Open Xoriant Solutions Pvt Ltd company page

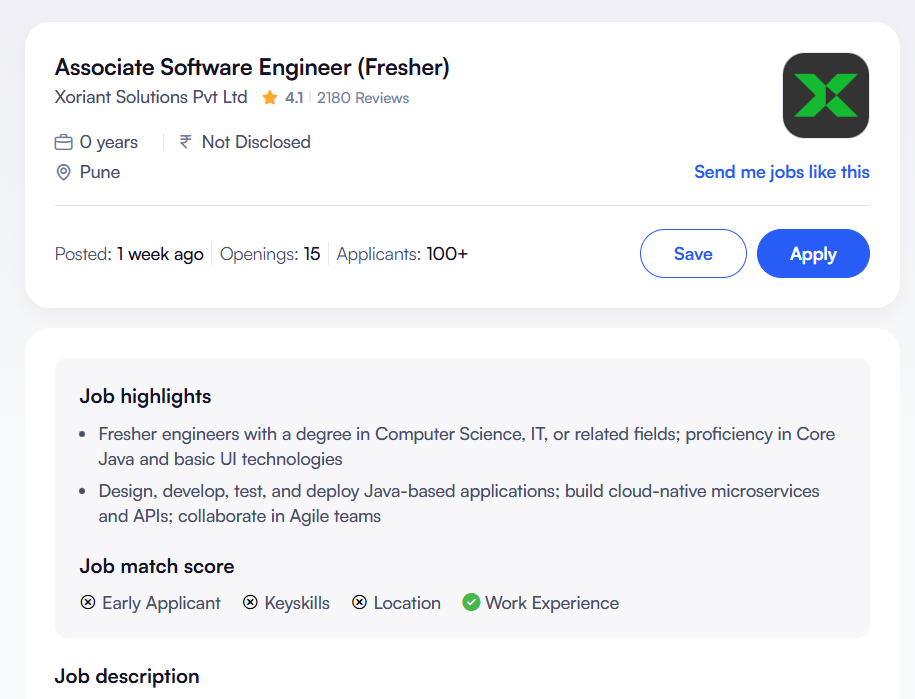coord(151,97)
